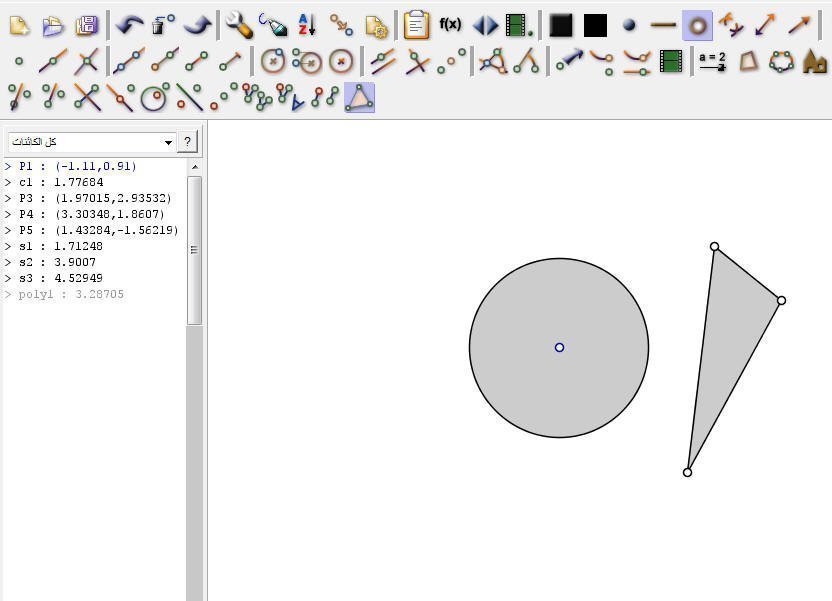Save the construction with floppy disk icon
Viewport: 832px width, 601px height.
pos(86,25)
